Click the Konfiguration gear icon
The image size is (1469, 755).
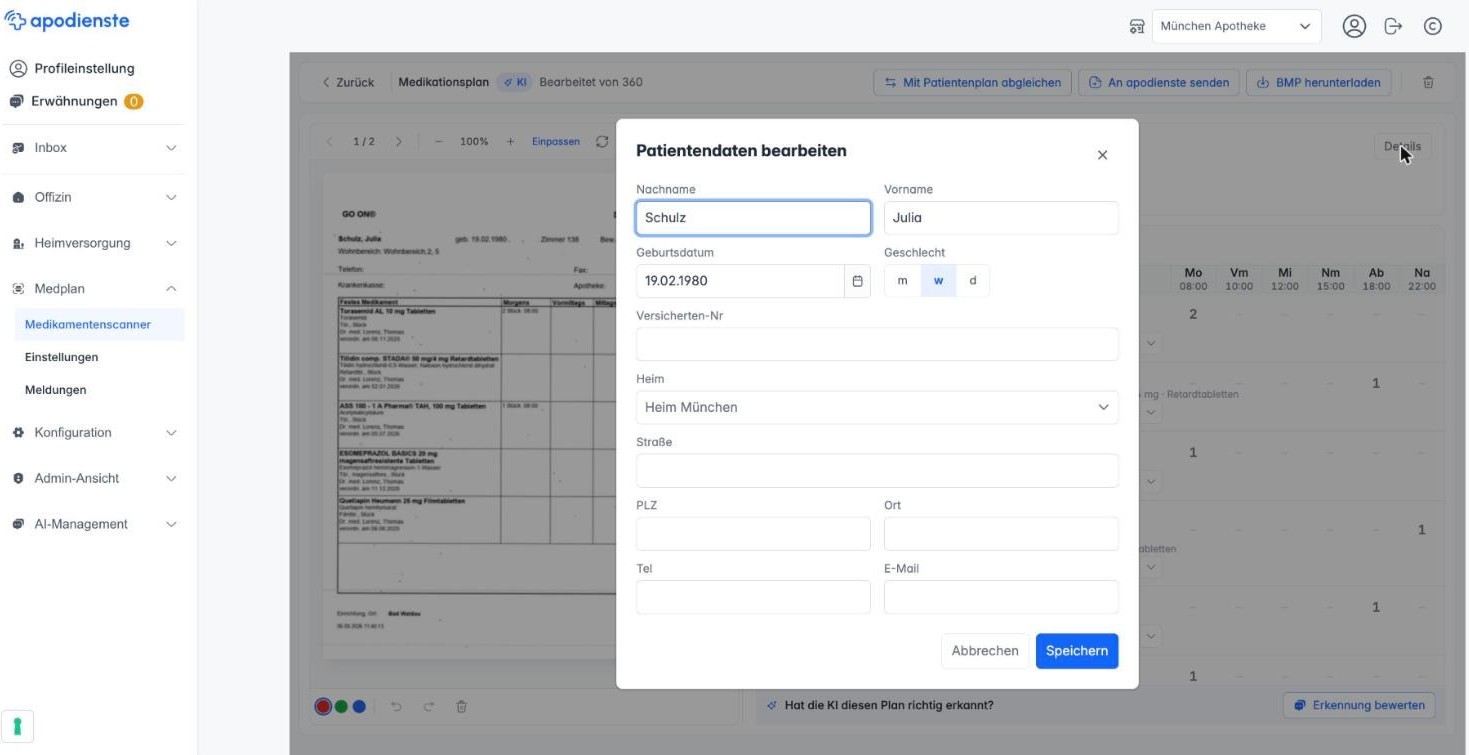tap(16, 433)
